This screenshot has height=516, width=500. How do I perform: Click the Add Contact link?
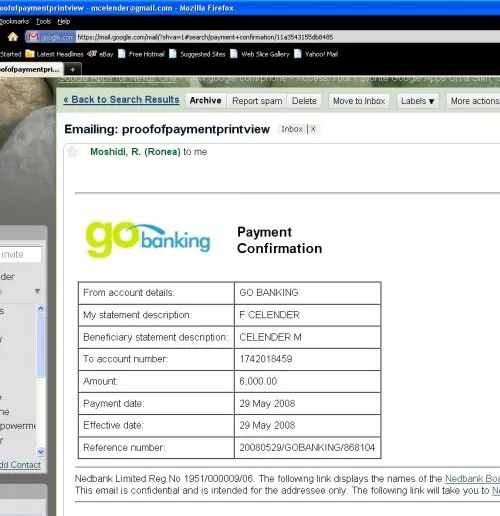[20, 465]
